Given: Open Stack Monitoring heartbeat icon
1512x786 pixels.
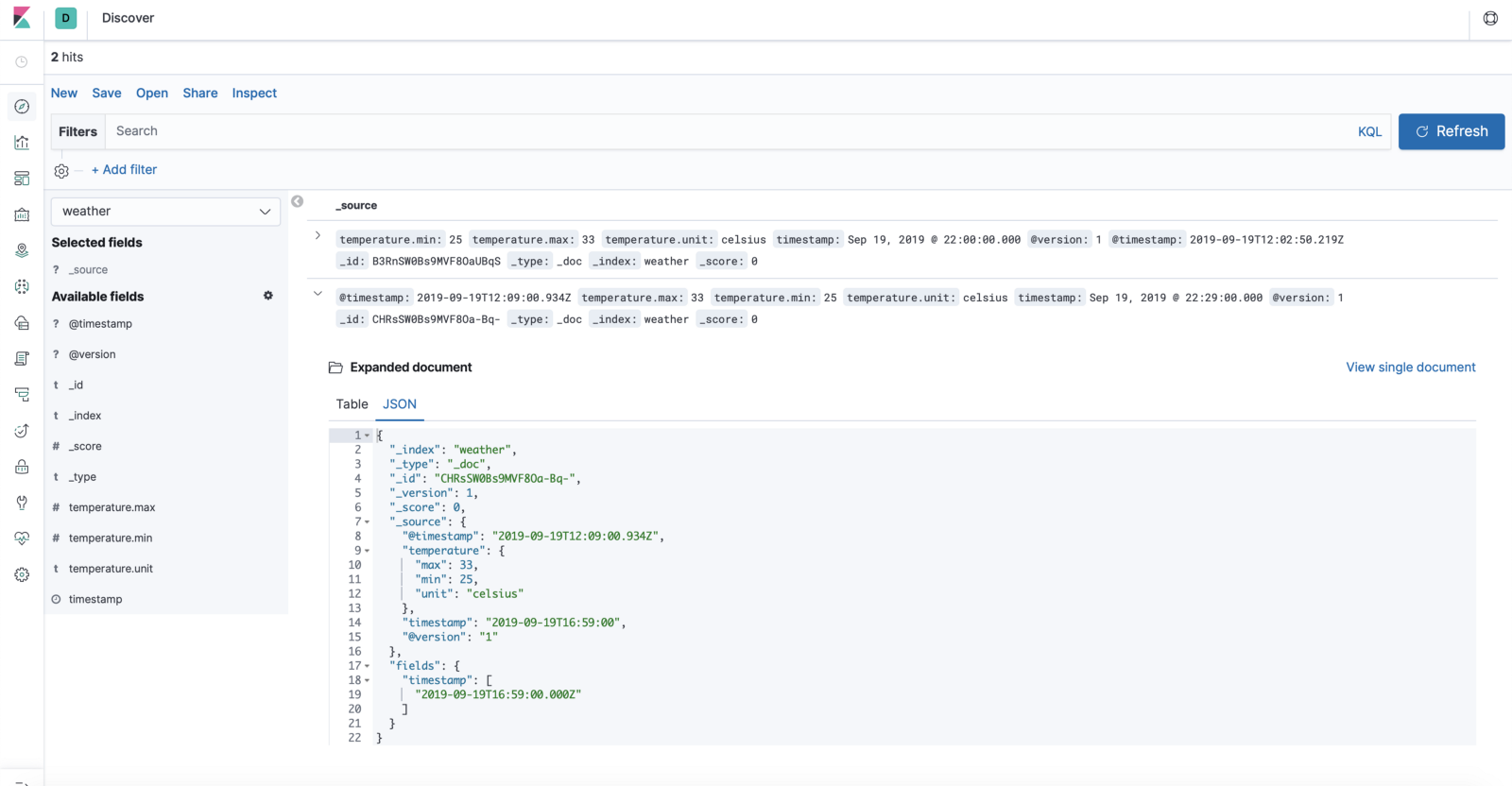Looking at the screenshot, I should [x=22, y=538].
